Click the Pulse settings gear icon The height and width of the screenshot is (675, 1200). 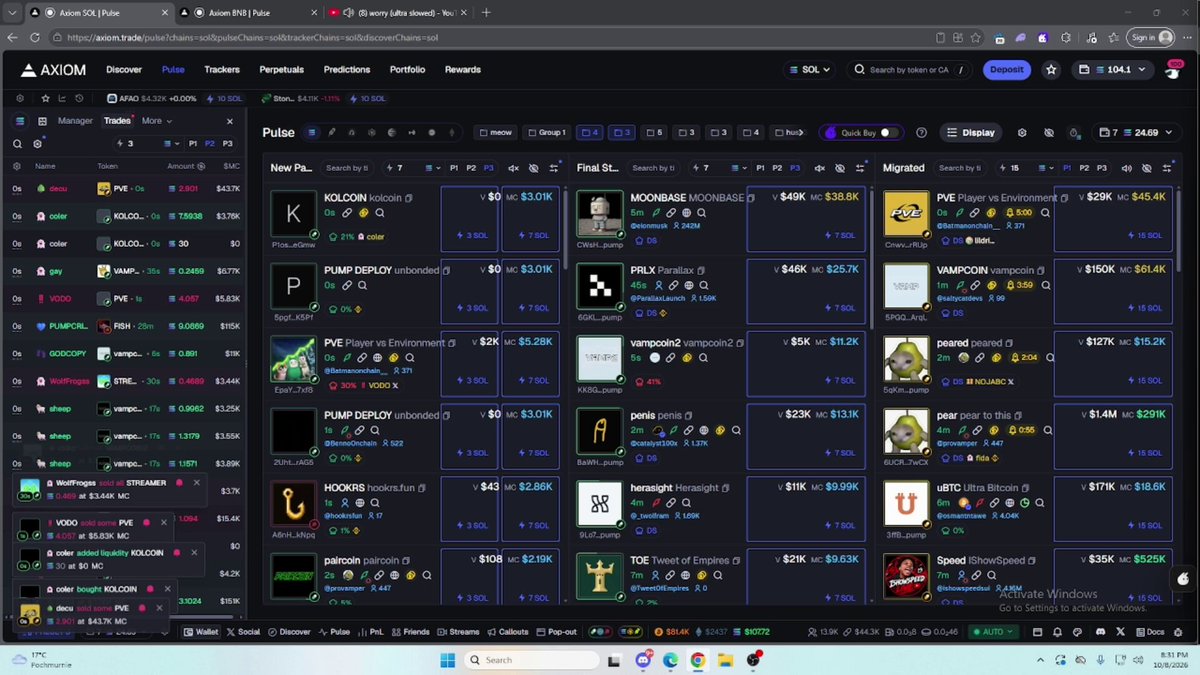pos(1022,132)
